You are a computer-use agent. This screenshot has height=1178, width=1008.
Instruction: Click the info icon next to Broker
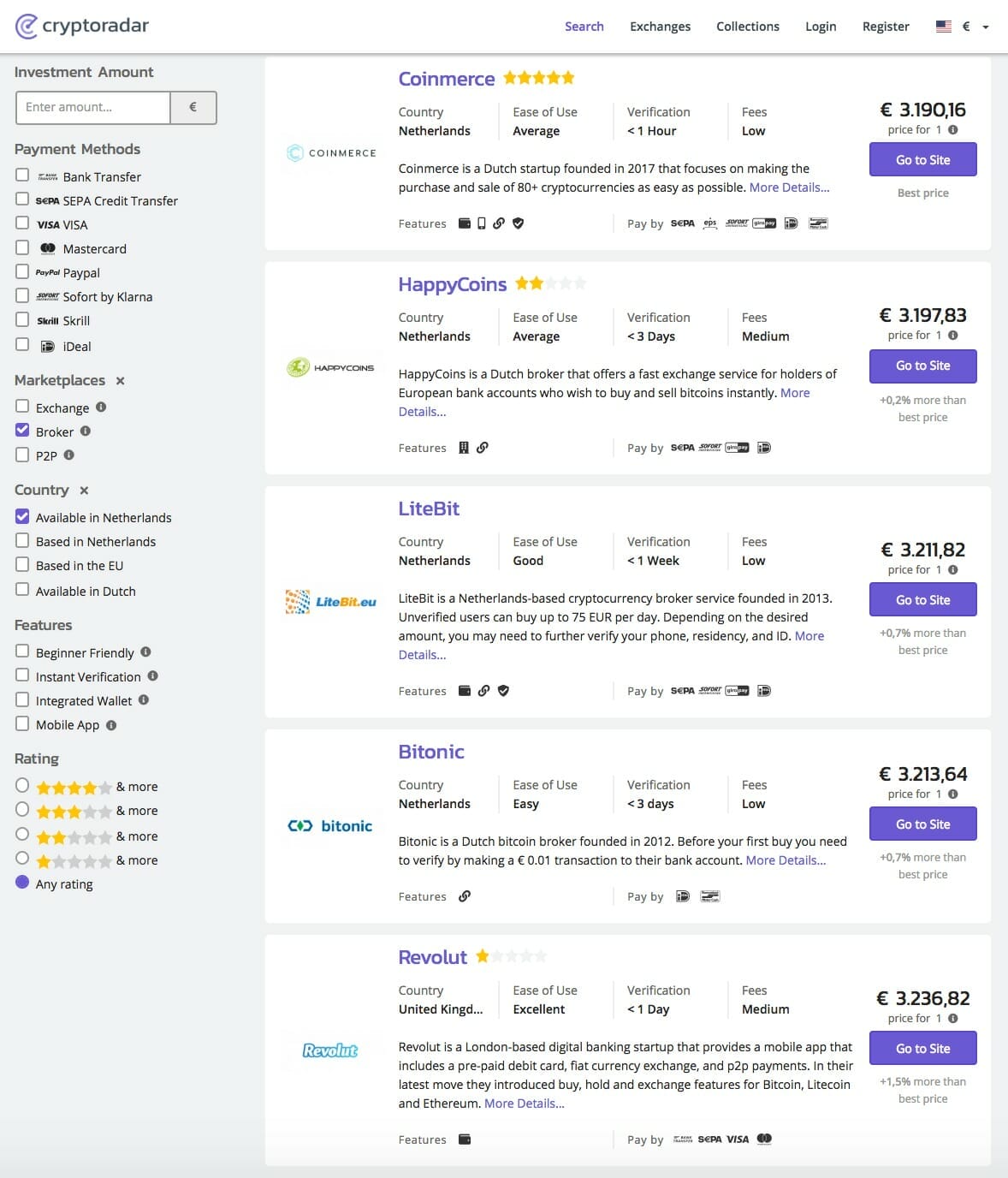click(x=86, y=431)
